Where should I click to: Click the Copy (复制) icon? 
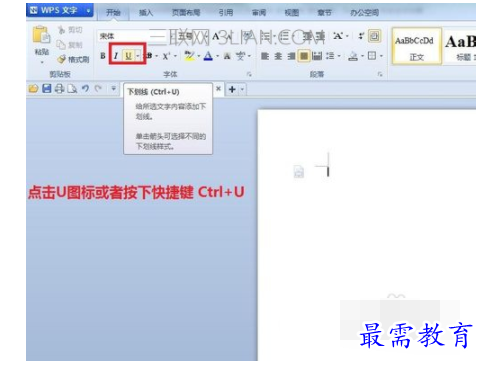[x=61, y=44]
